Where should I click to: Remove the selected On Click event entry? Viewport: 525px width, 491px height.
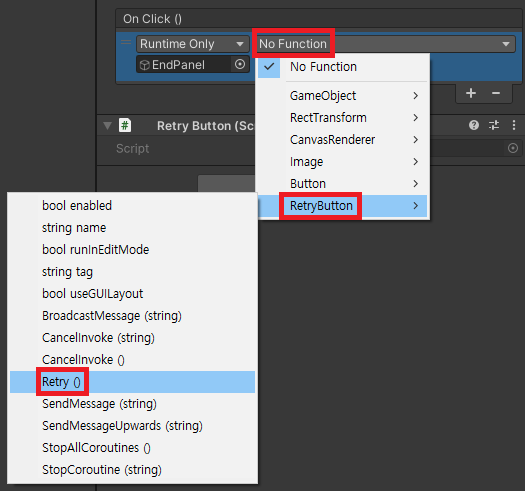(496, 93)
